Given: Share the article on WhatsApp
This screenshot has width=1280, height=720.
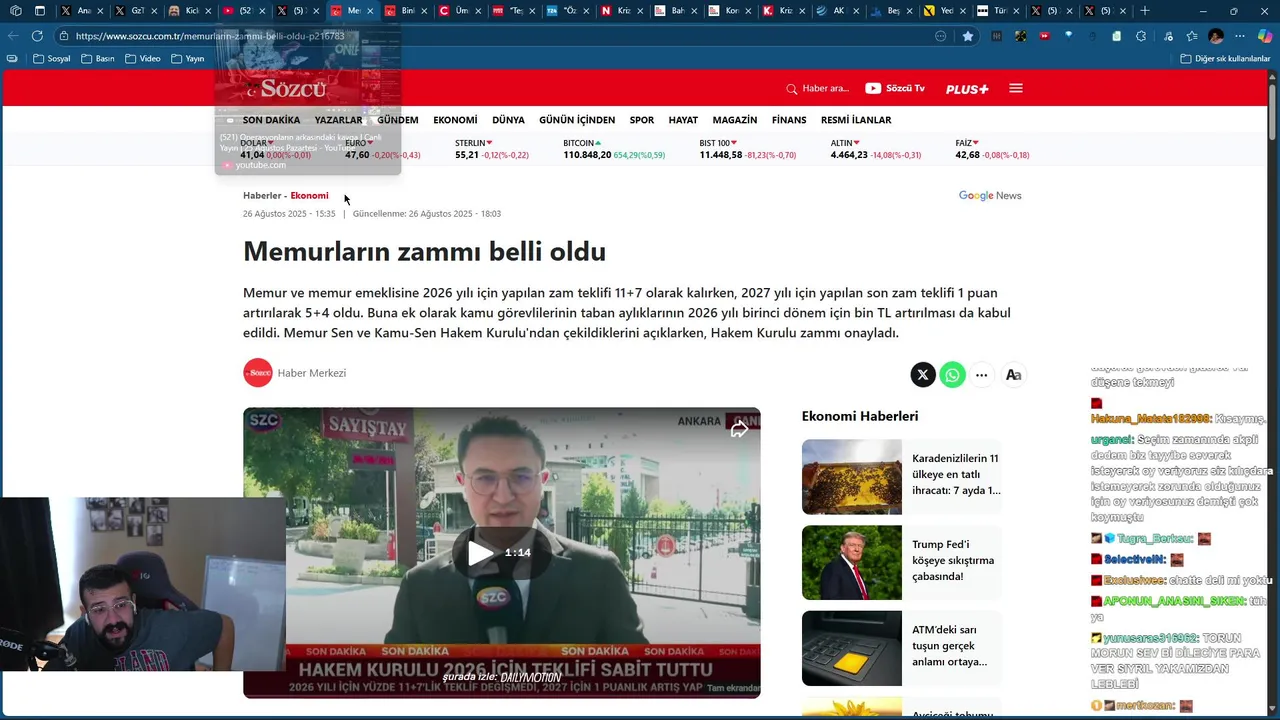Looking at the screenshot, I should click(x=953, y=375).
